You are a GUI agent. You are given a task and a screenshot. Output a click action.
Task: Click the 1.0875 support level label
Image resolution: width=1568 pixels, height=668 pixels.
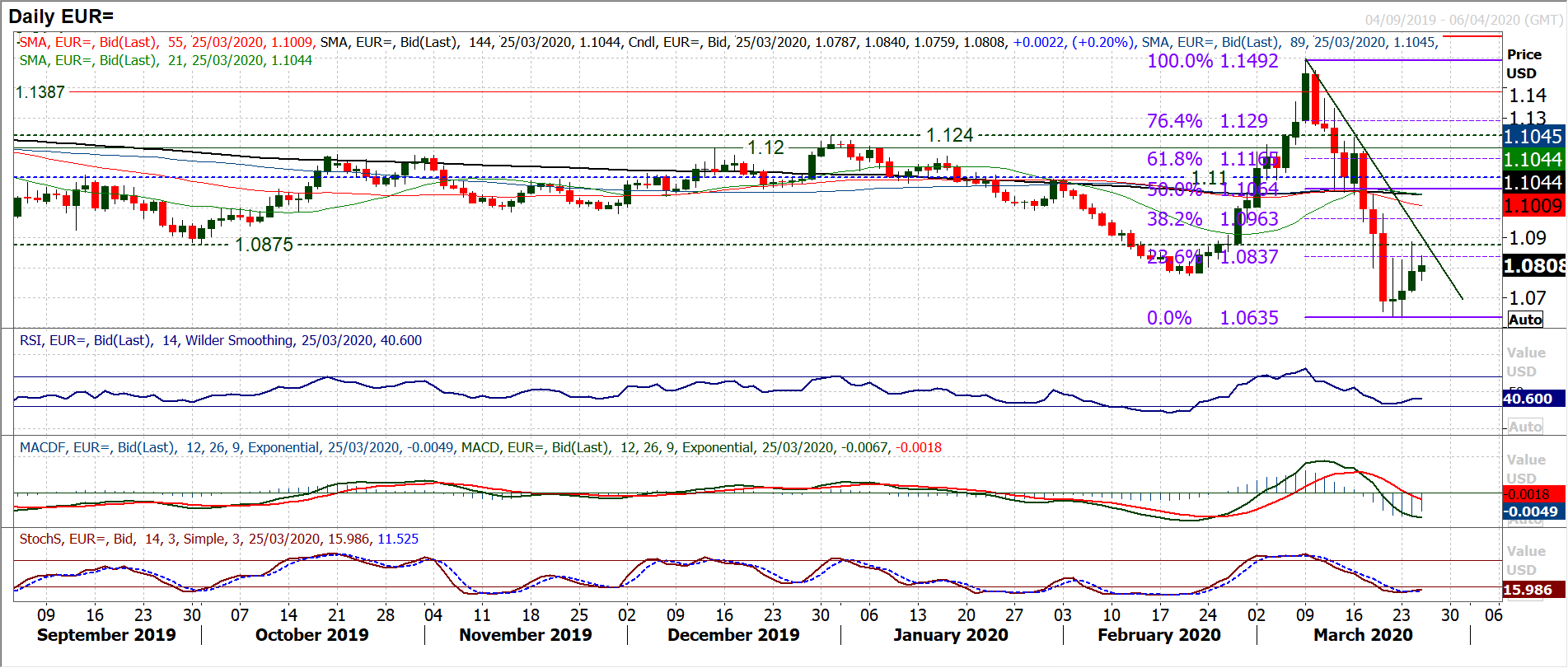point(264,245)
